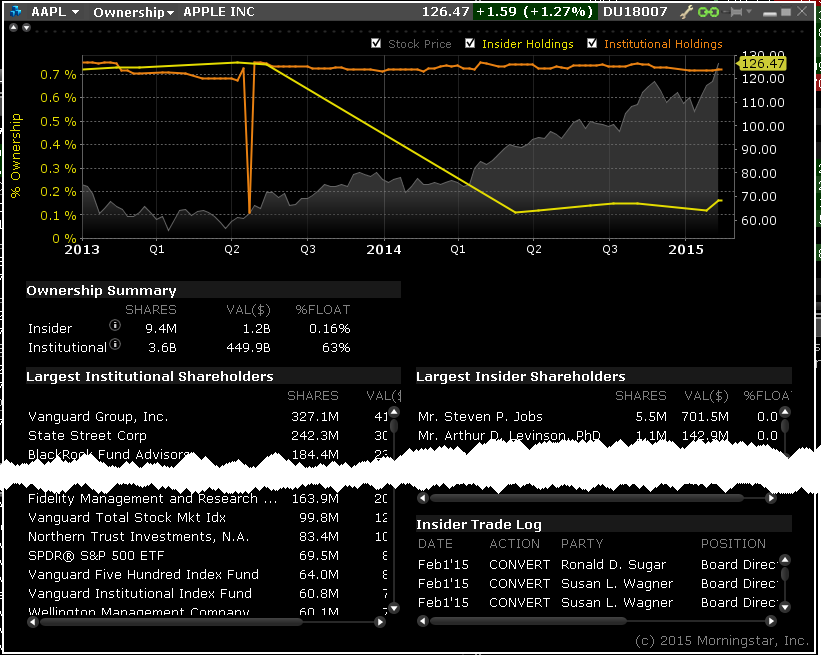
Task: Click right scroll arrow under Insider Shareholders list
Action: tap(771, 498)
